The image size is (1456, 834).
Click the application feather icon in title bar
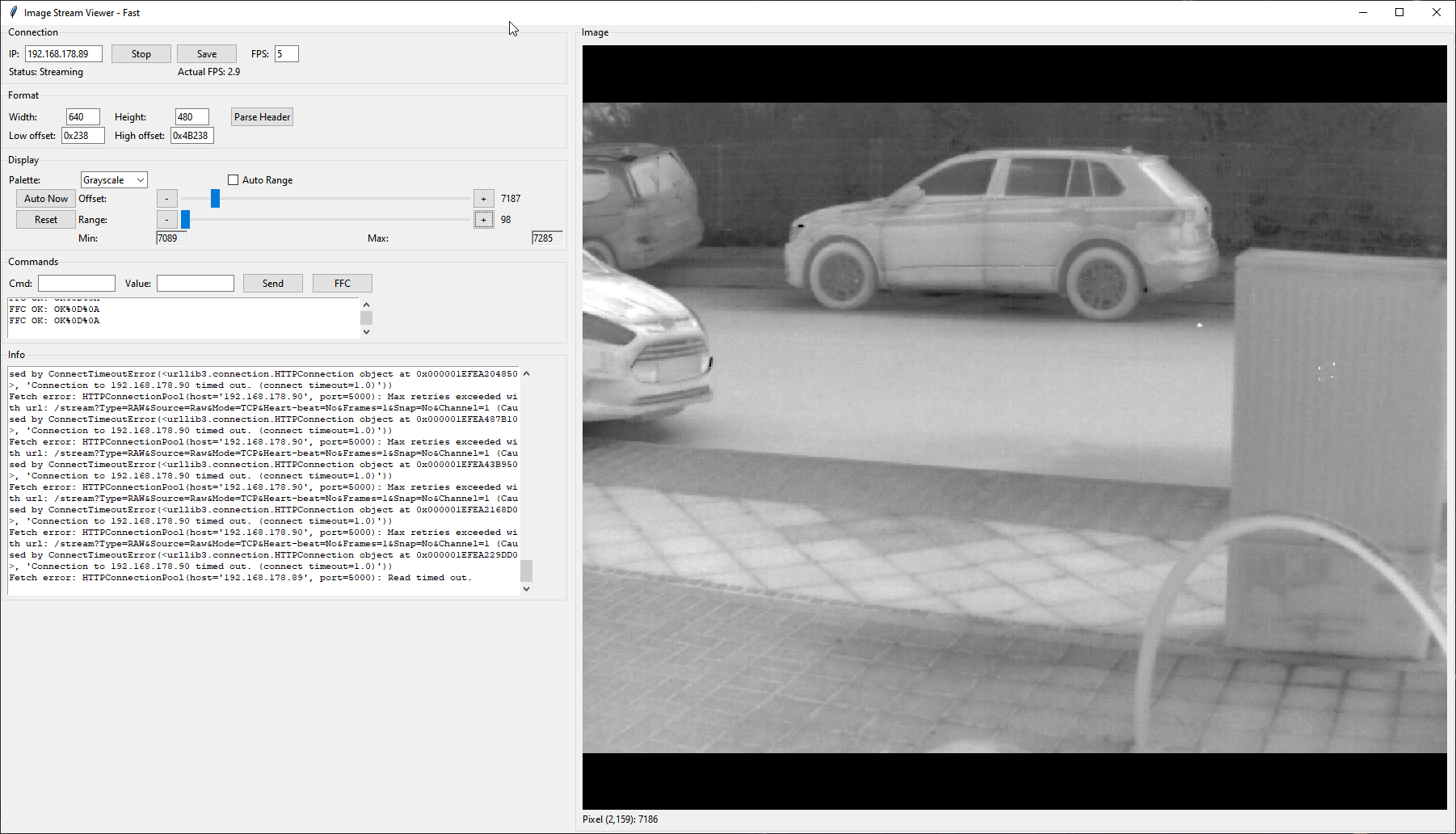click(13, 12)
